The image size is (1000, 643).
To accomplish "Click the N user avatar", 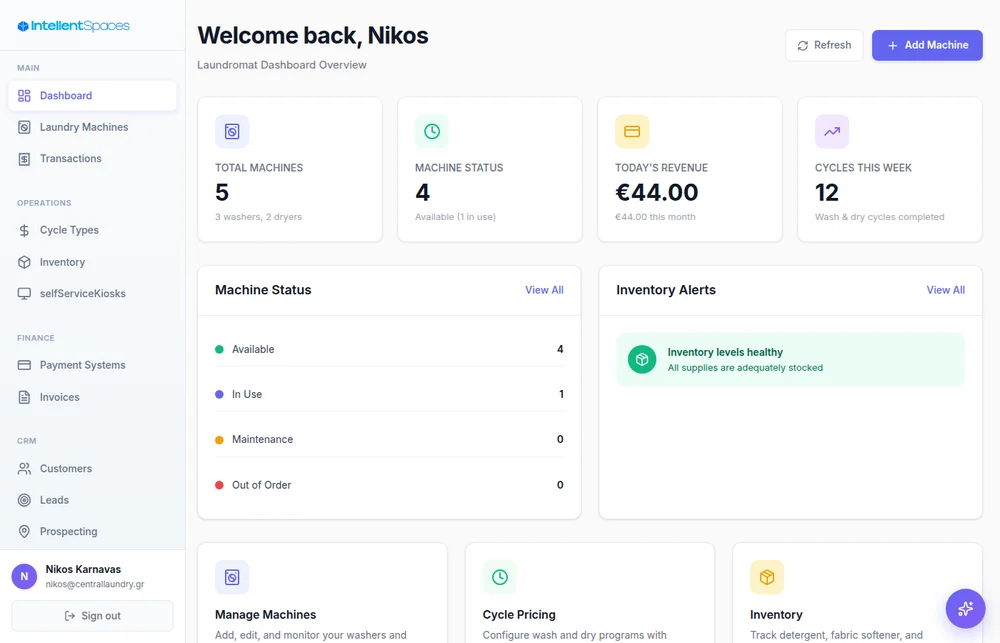I will tap(24, 577).
